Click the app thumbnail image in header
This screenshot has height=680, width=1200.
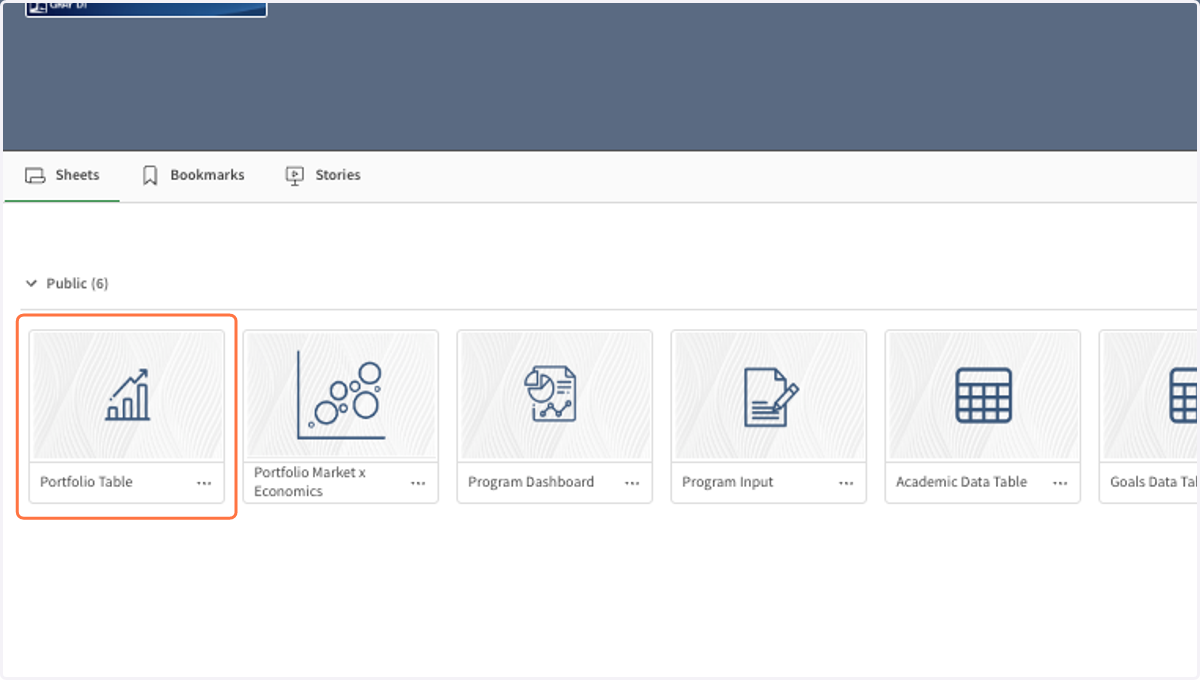(146, 8)
